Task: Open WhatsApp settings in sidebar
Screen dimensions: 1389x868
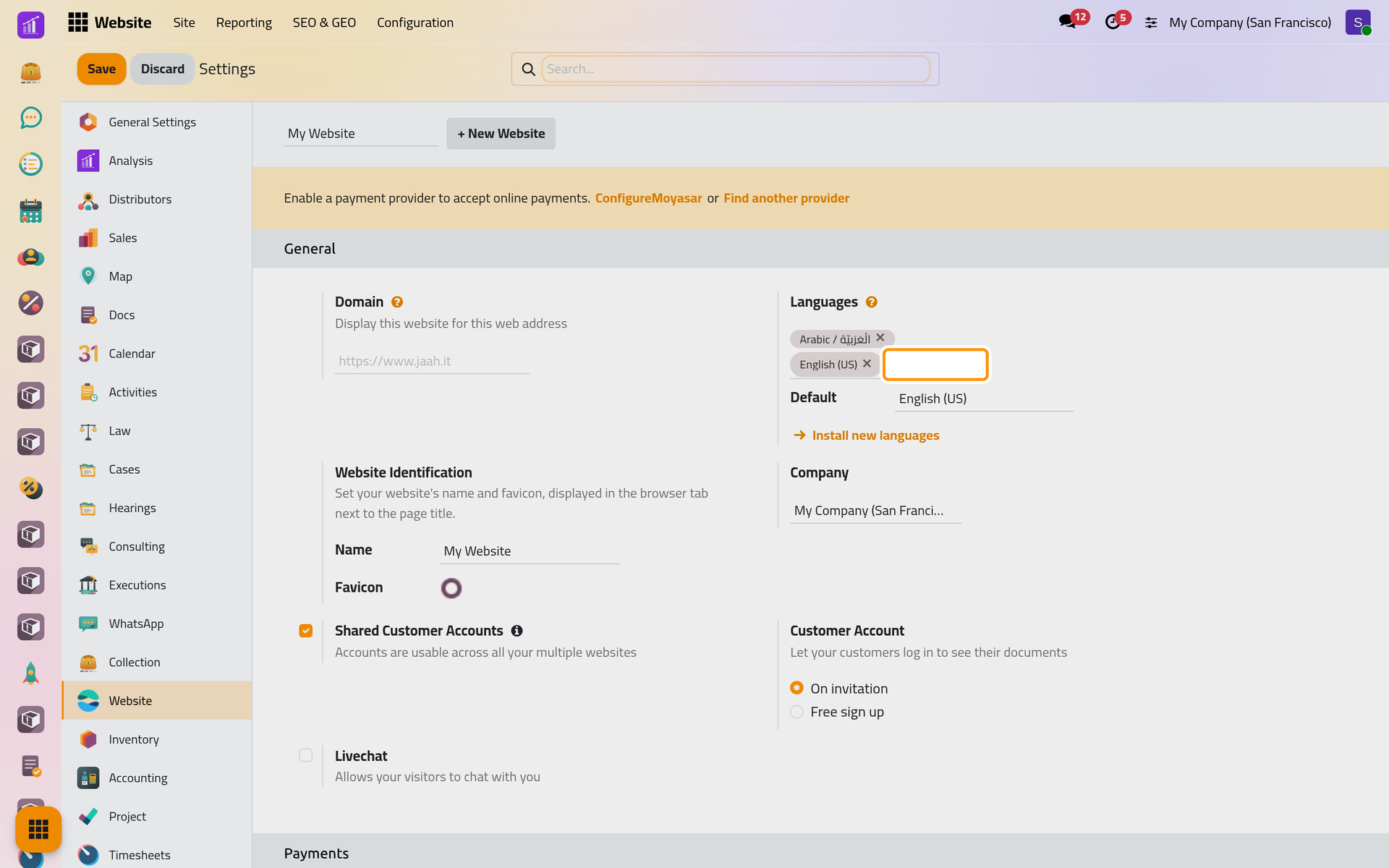Action: click(157, 624)
